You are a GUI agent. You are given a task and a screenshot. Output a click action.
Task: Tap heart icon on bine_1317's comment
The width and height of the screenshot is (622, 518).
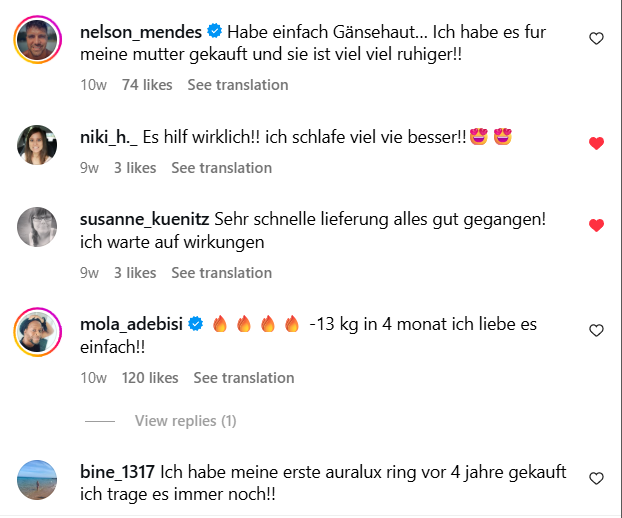(597, 479)
